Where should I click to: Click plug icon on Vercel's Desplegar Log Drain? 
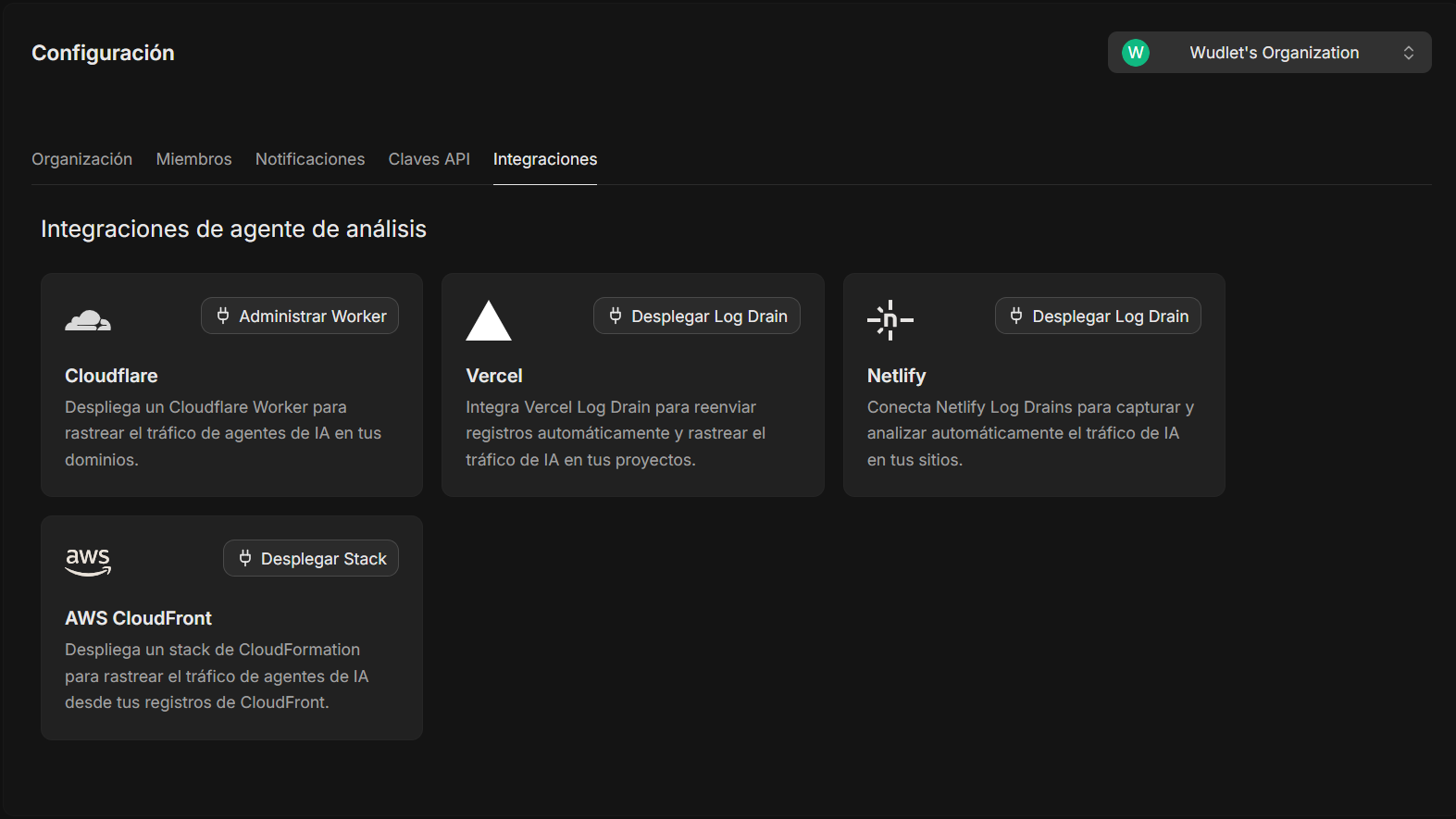pyautogui.click(x=616, y=316)
